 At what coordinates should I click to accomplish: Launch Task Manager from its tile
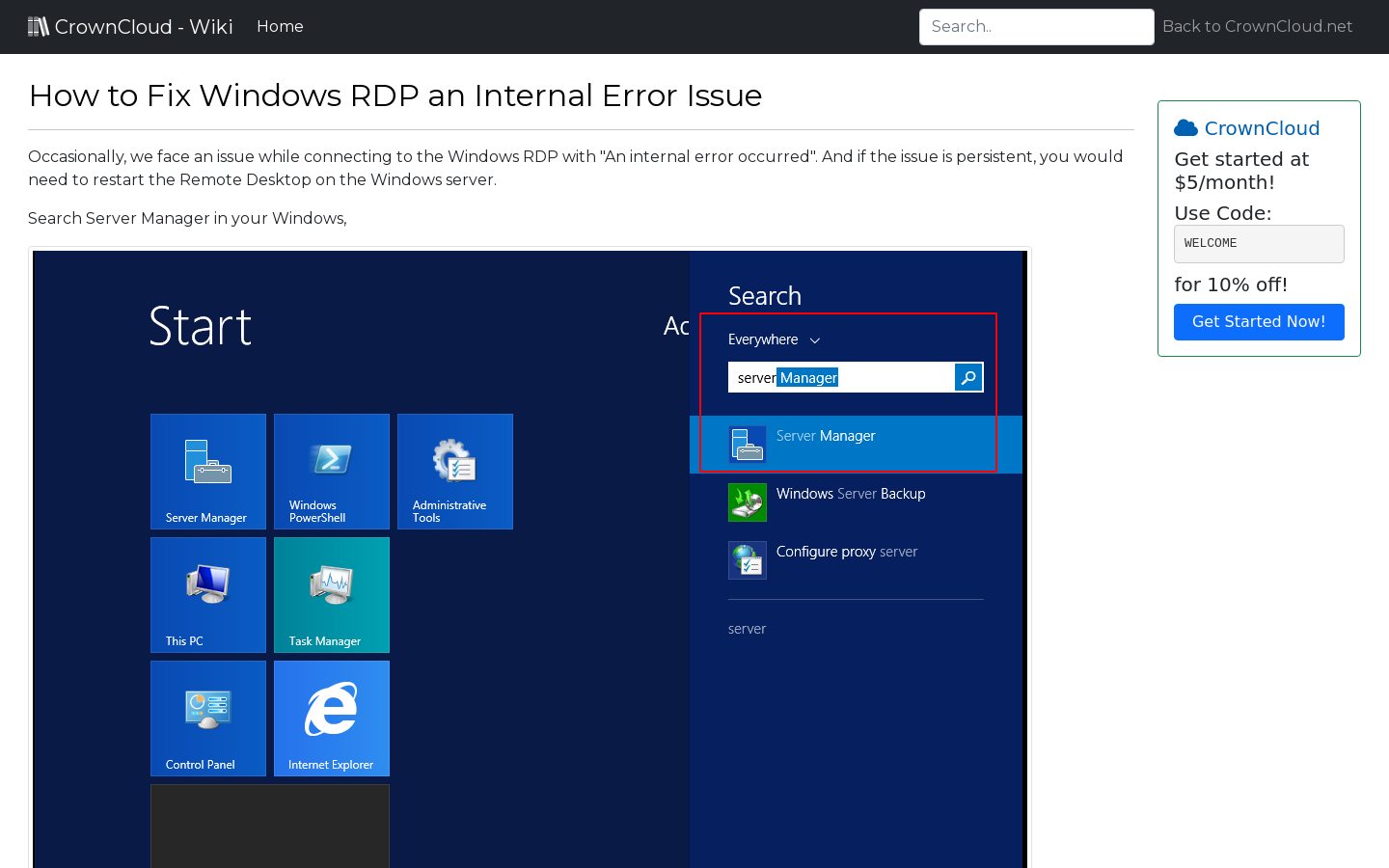331,595
